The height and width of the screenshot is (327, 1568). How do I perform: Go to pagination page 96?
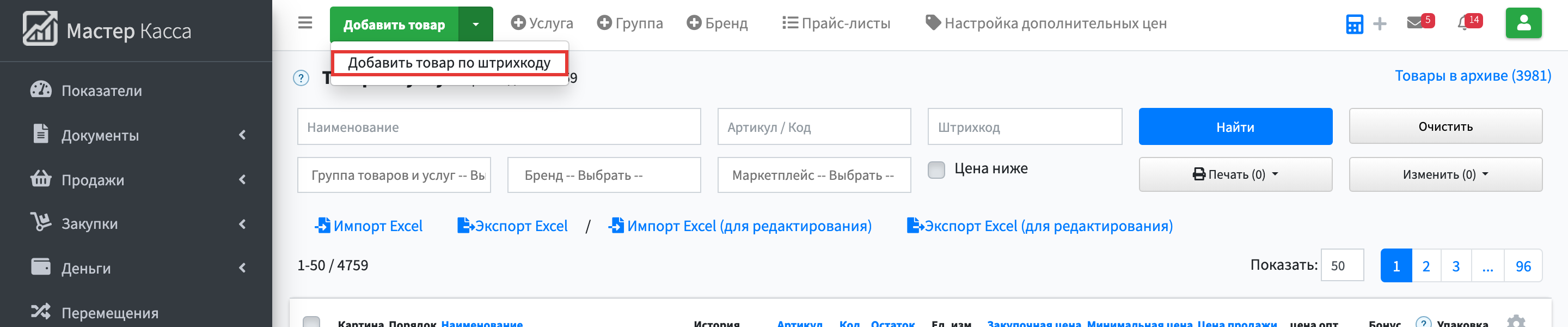point(1523,265)
